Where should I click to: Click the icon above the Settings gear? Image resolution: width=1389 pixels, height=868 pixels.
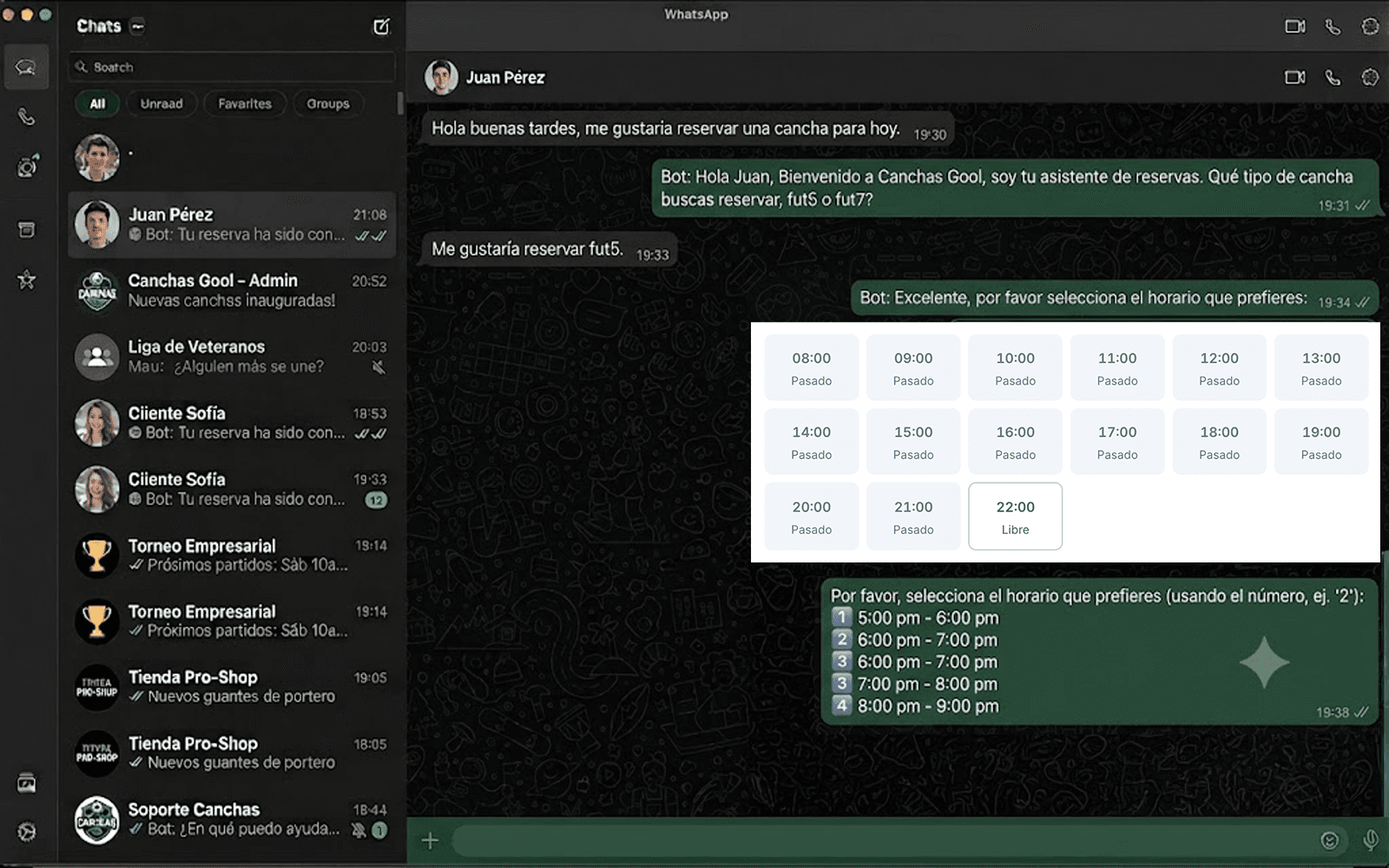[x=27, y=783]
